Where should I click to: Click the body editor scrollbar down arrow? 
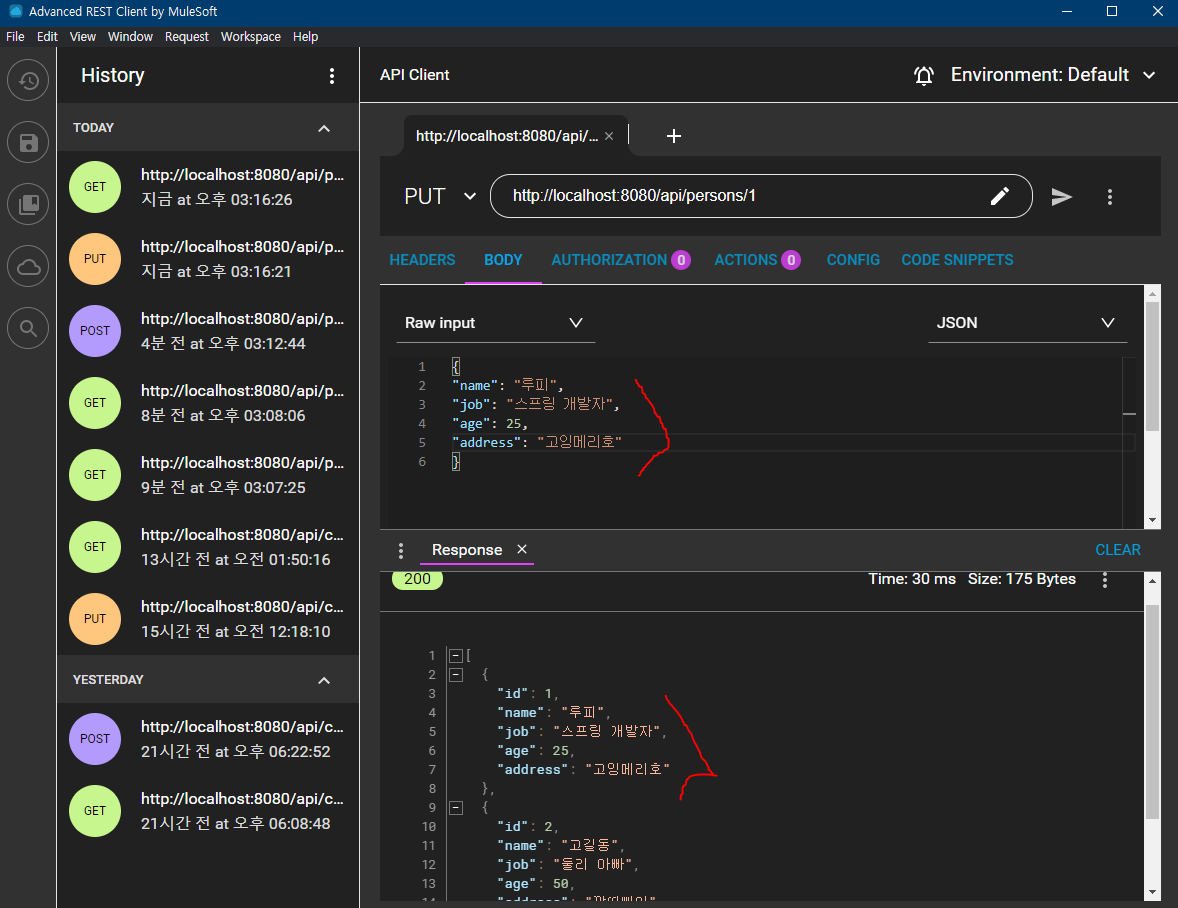point(1152,520)
